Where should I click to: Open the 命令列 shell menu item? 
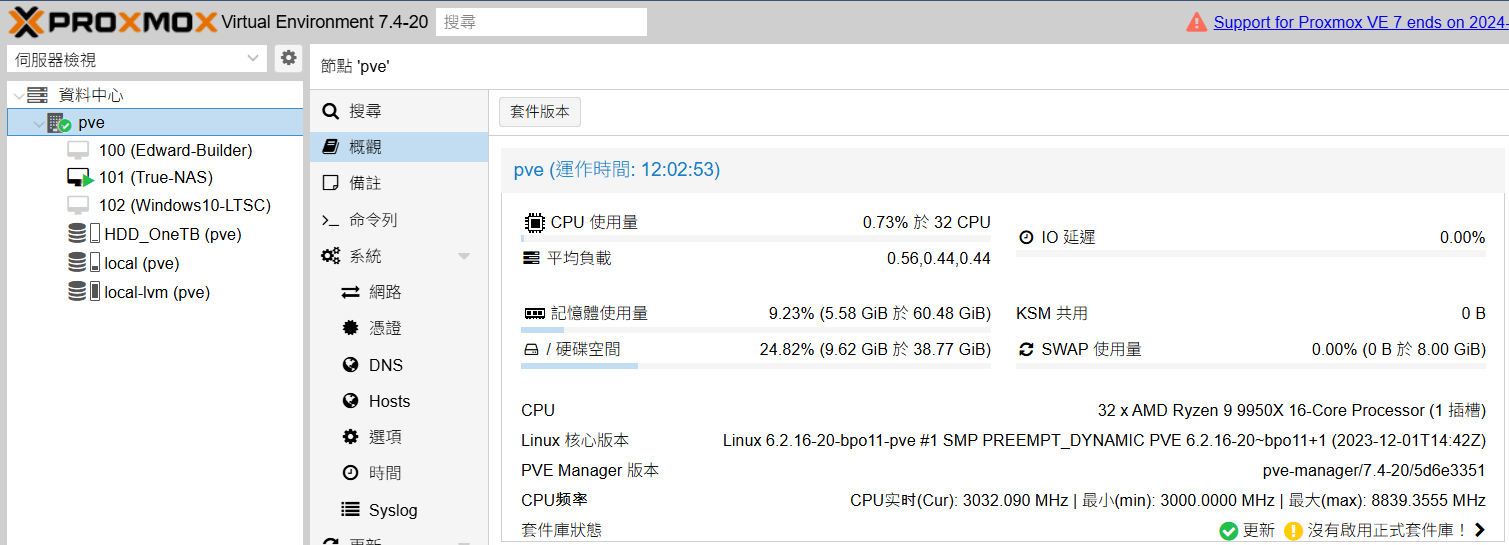click(373, 220)
